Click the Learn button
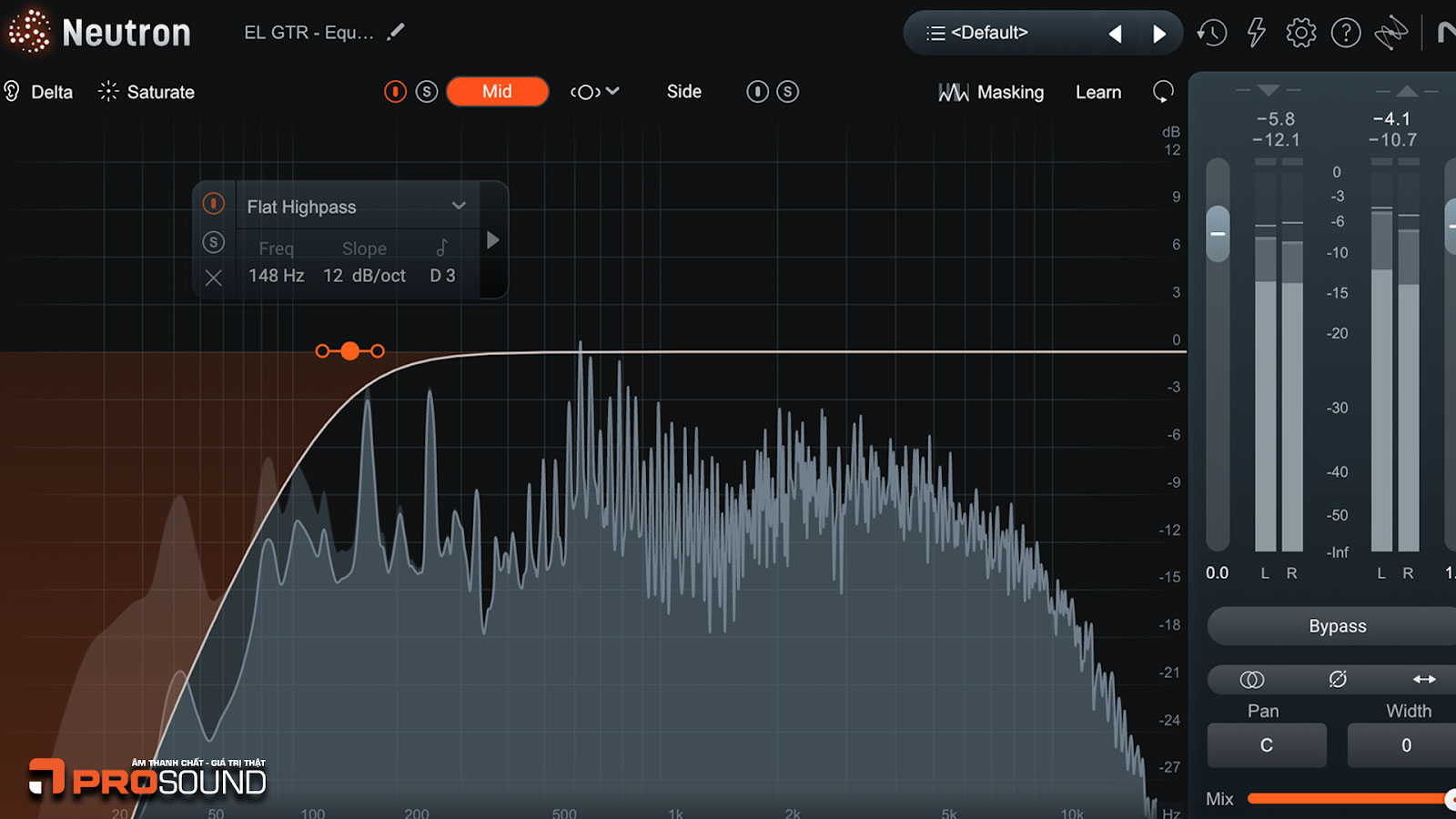This screenshot has width=1456, height=819. [1098, 93]
